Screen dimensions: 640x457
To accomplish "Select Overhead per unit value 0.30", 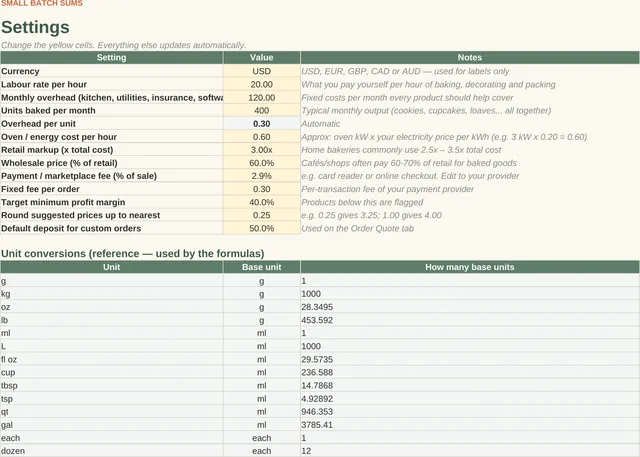I will click(262, 123).
